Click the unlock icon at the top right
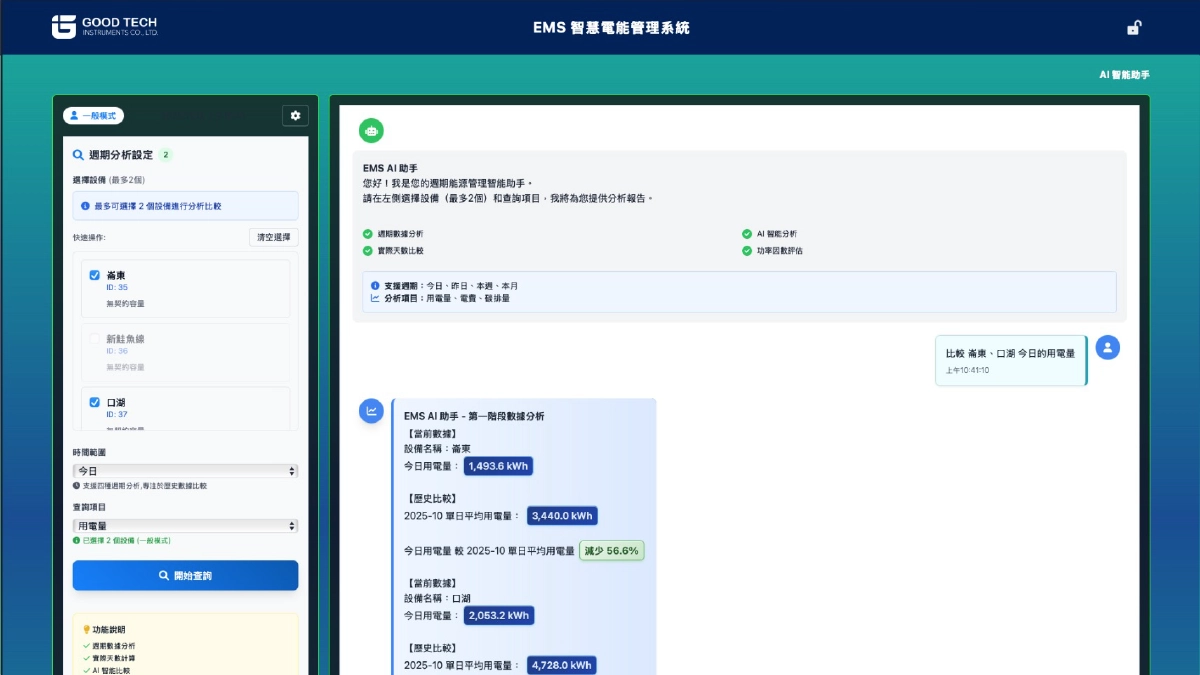The image size is (1200, 675). [x=1133, y=27]
